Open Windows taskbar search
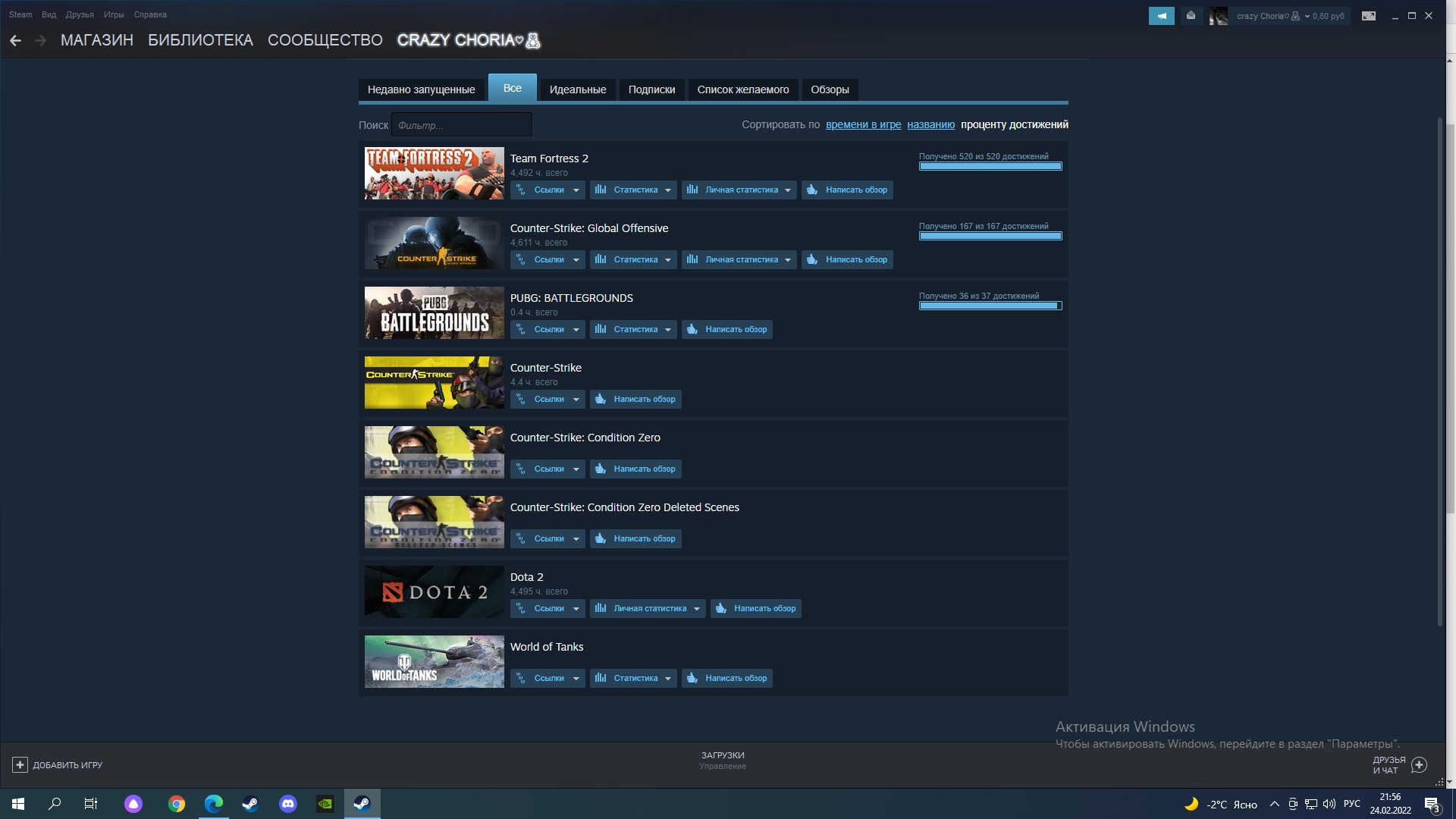The height and width of the screenshot is (819, 1456). (x=55, y=804)
